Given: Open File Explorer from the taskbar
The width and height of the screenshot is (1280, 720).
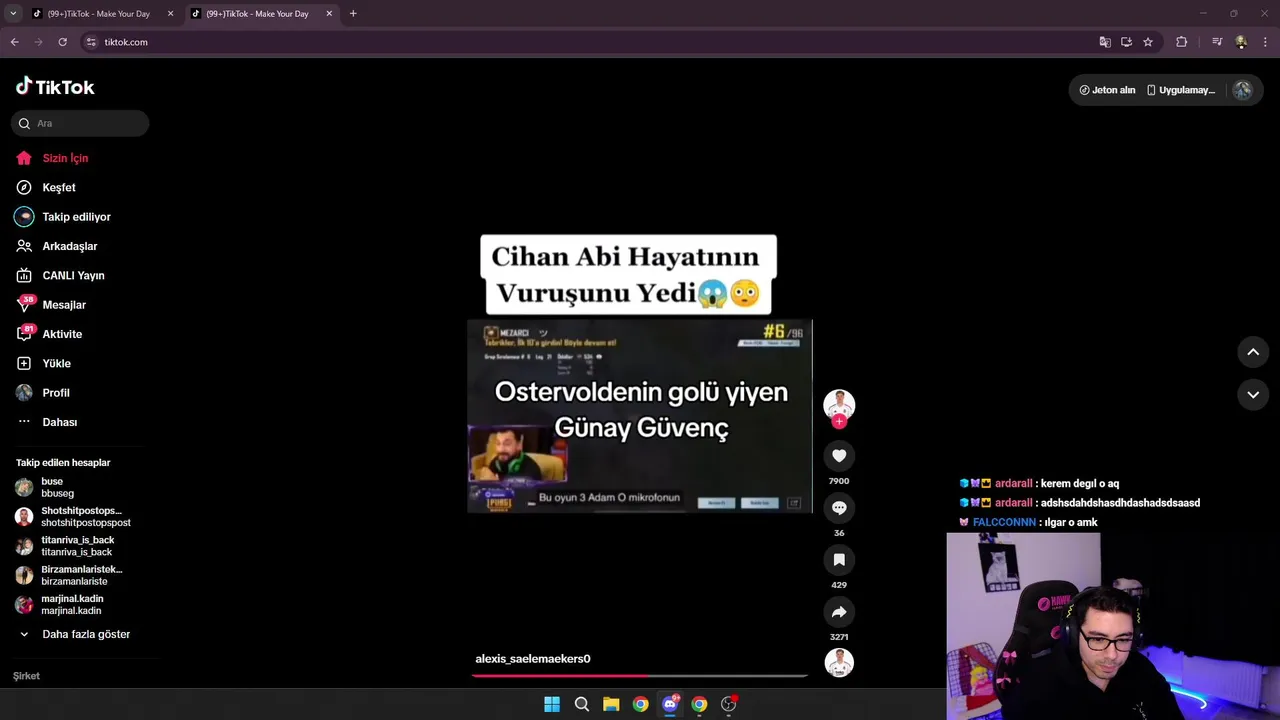Looking at the screenshot, I should [x=611, y=704].
